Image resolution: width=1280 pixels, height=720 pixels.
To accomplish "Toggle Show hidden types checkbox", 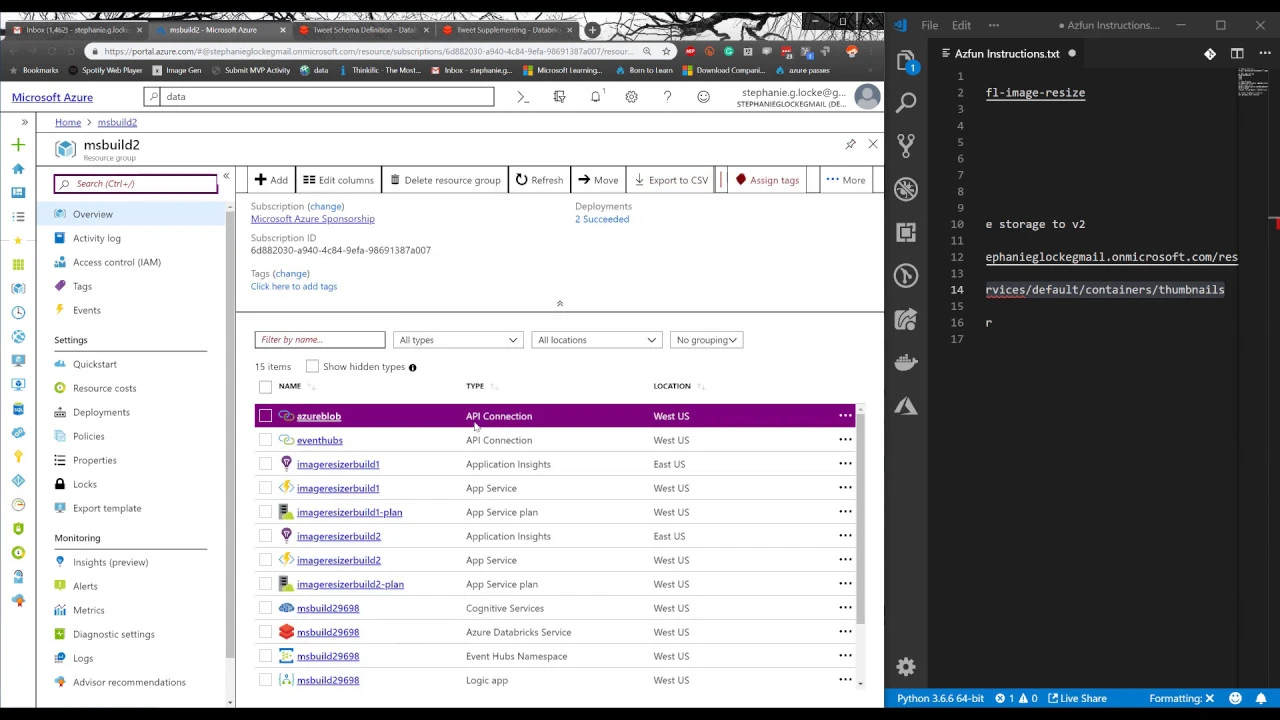I will pos(312,367).
